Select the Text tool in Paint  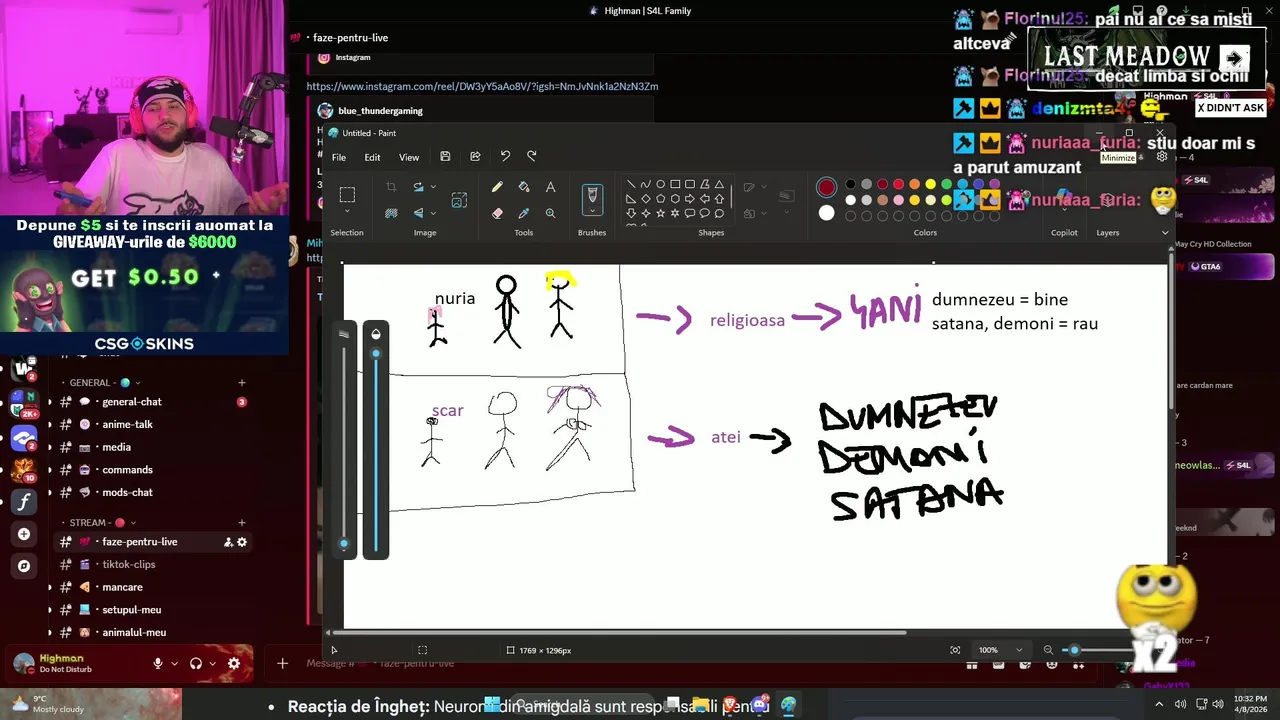pos(550,187)
